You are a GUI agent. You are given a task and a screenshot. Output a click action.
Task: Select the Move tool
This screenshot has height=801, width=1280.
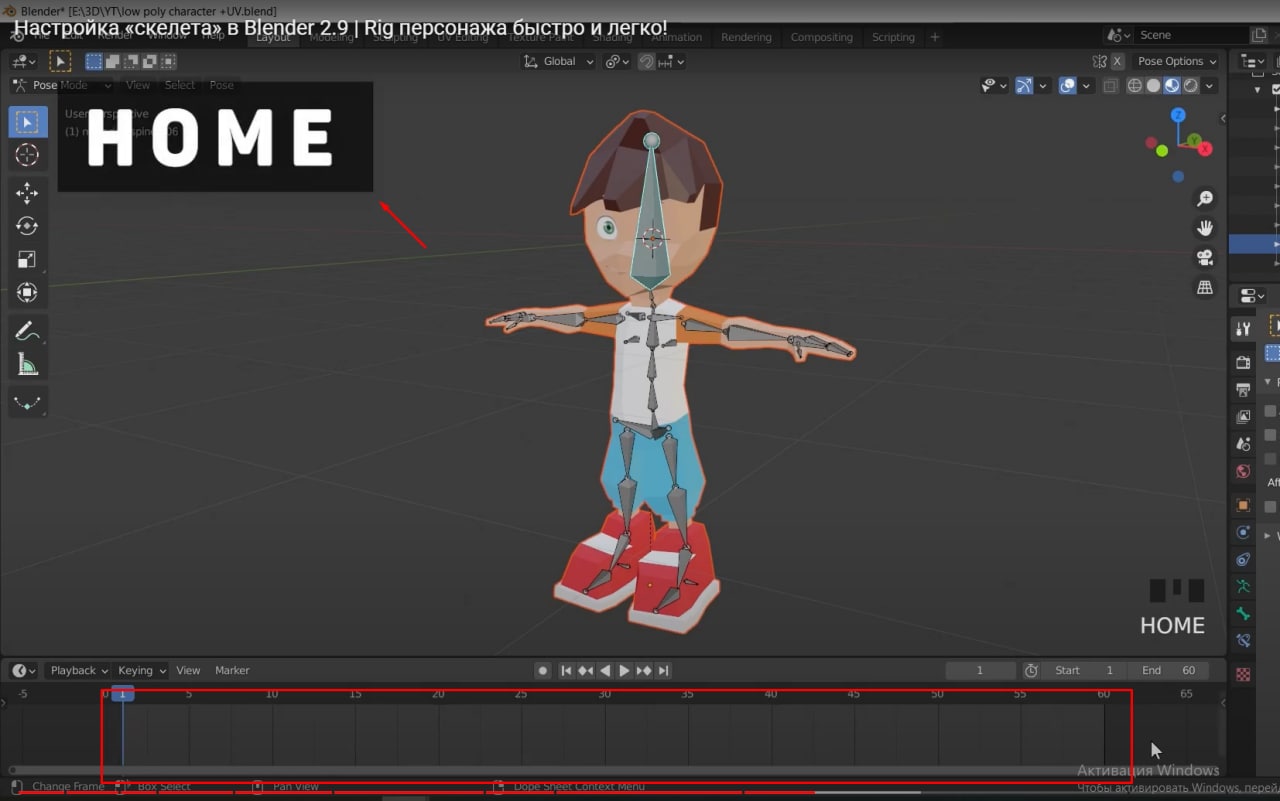tap(27, 192)
